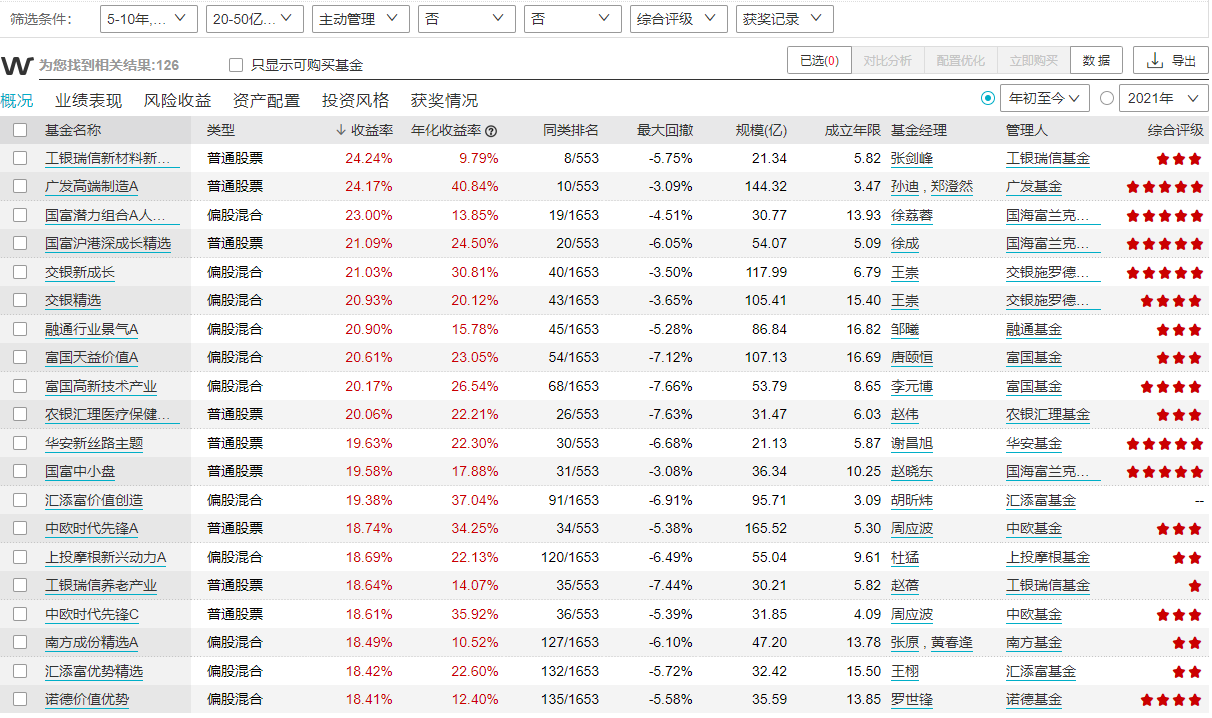The image size is (1212, 718).
Task: Click the 已选(0) button
Action: click(820, 60)
